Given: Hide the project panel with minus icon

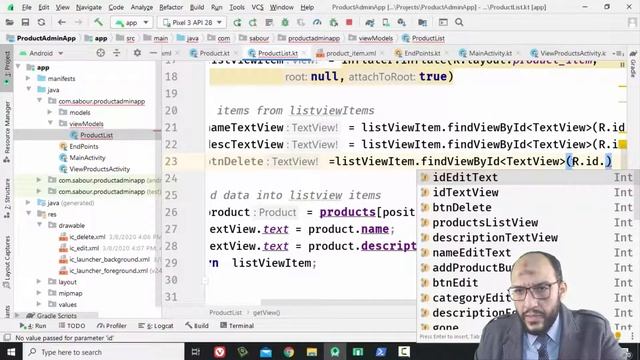Looking at the screenshot, I should (x=153, y=53).
